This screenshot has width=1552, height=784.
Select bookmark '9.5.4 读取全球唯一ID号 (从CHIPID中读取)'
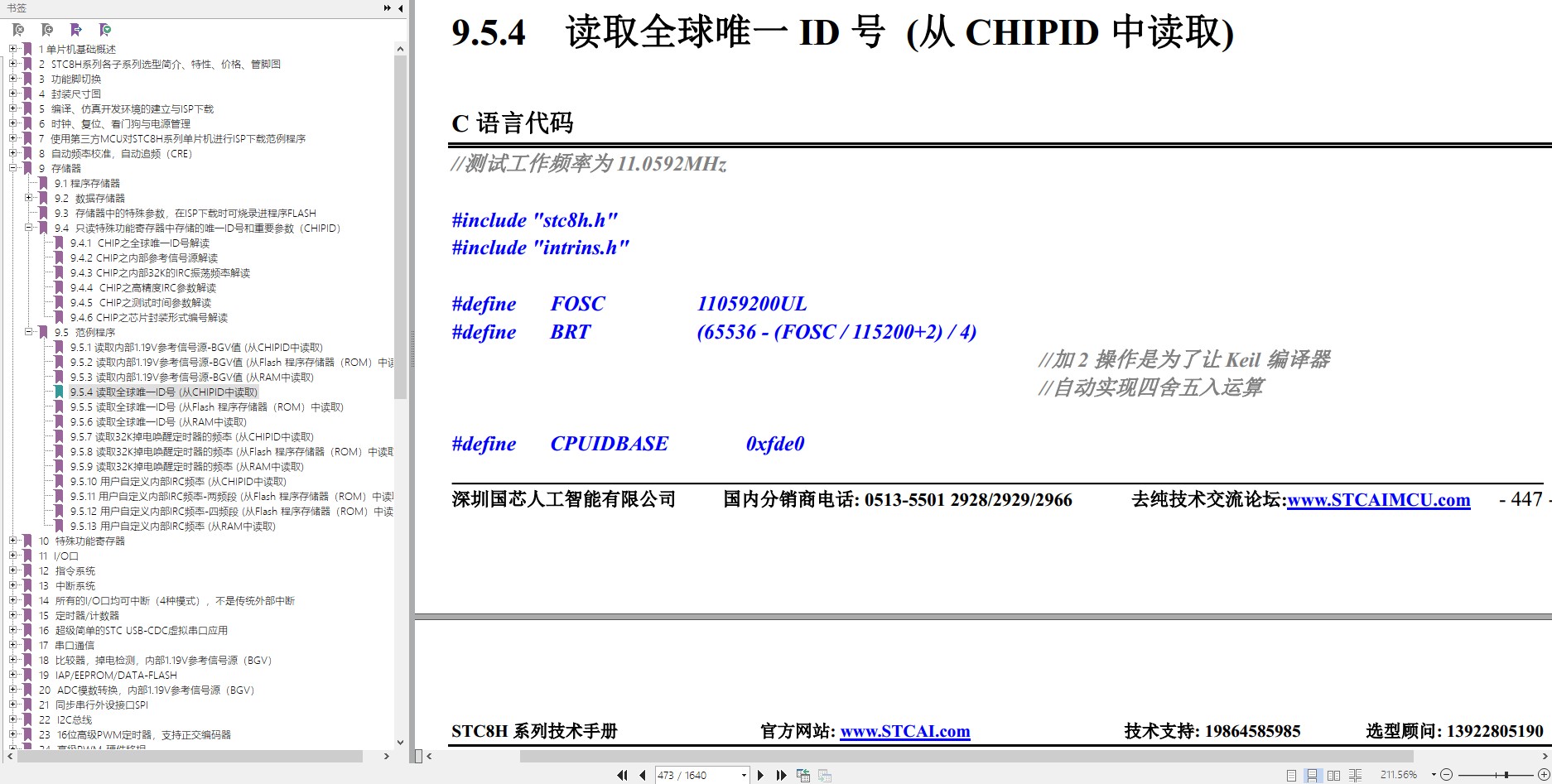click(x=164, y=392)
